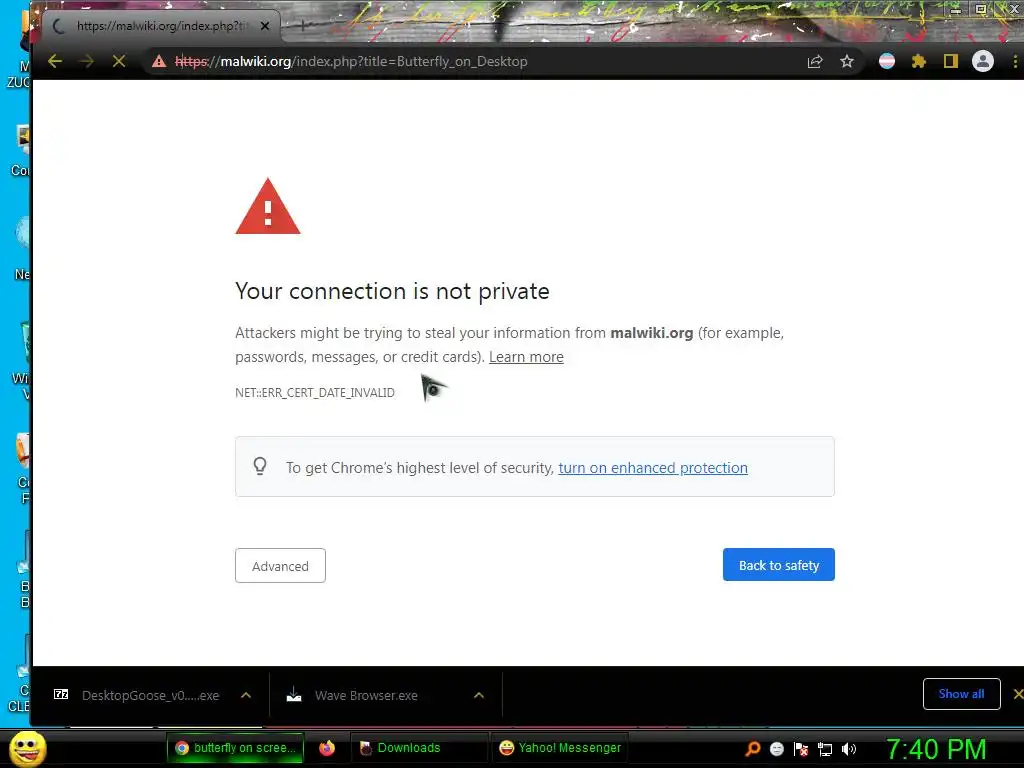Follow the Learn more link

pyautogui.click(x=526, y=357)
